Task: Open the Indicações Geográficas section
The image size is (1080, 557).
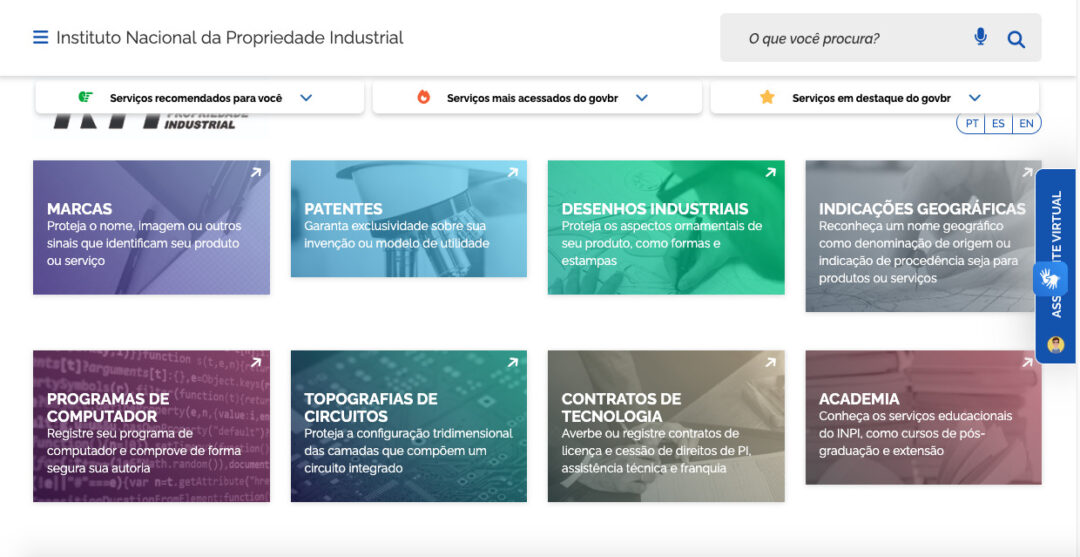Action: click(x=922, y=237)
